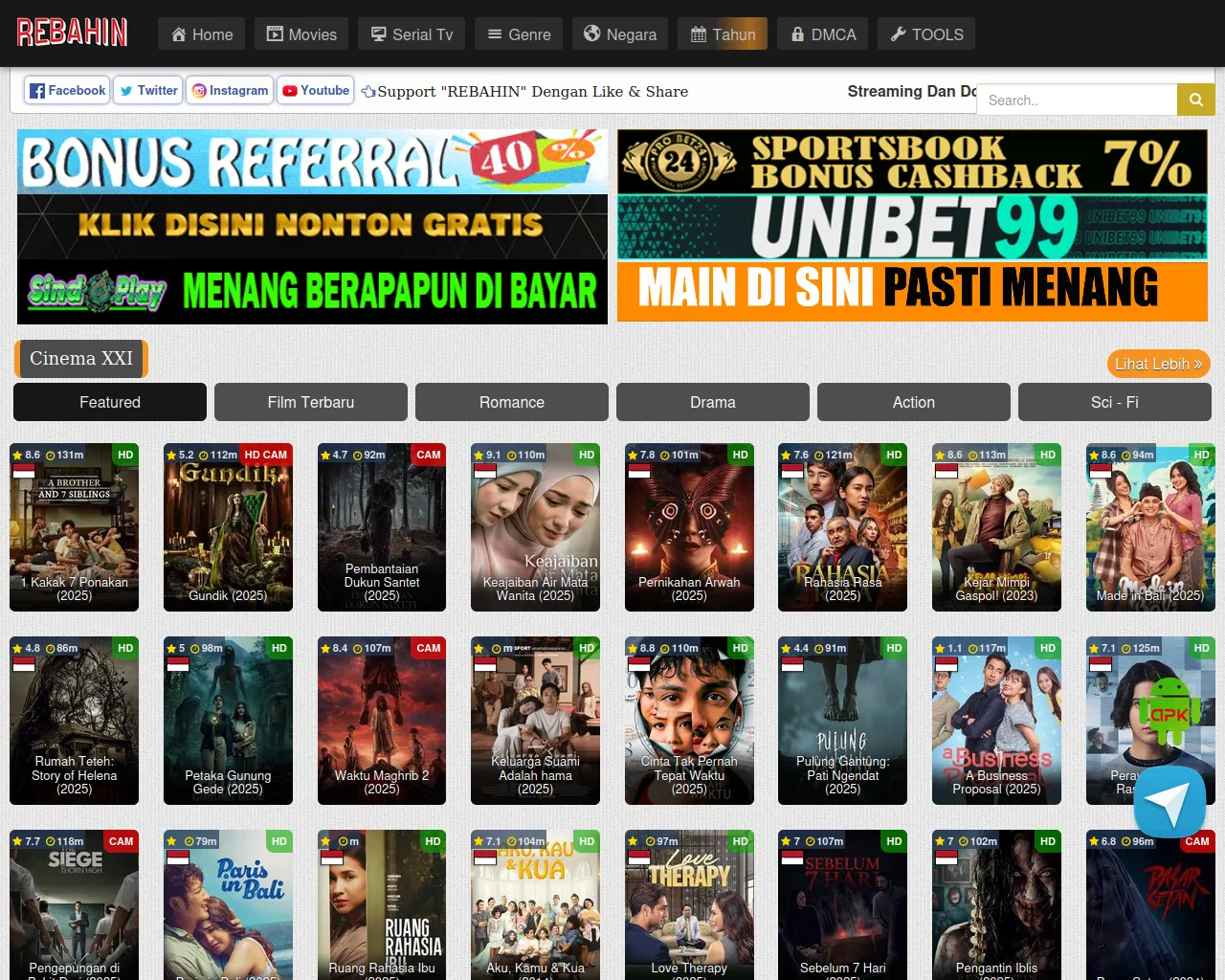Click CAM badge on Waktu Maghrib 2
This screenshot has width=1225, height=980.
click(x=429, y=648)
